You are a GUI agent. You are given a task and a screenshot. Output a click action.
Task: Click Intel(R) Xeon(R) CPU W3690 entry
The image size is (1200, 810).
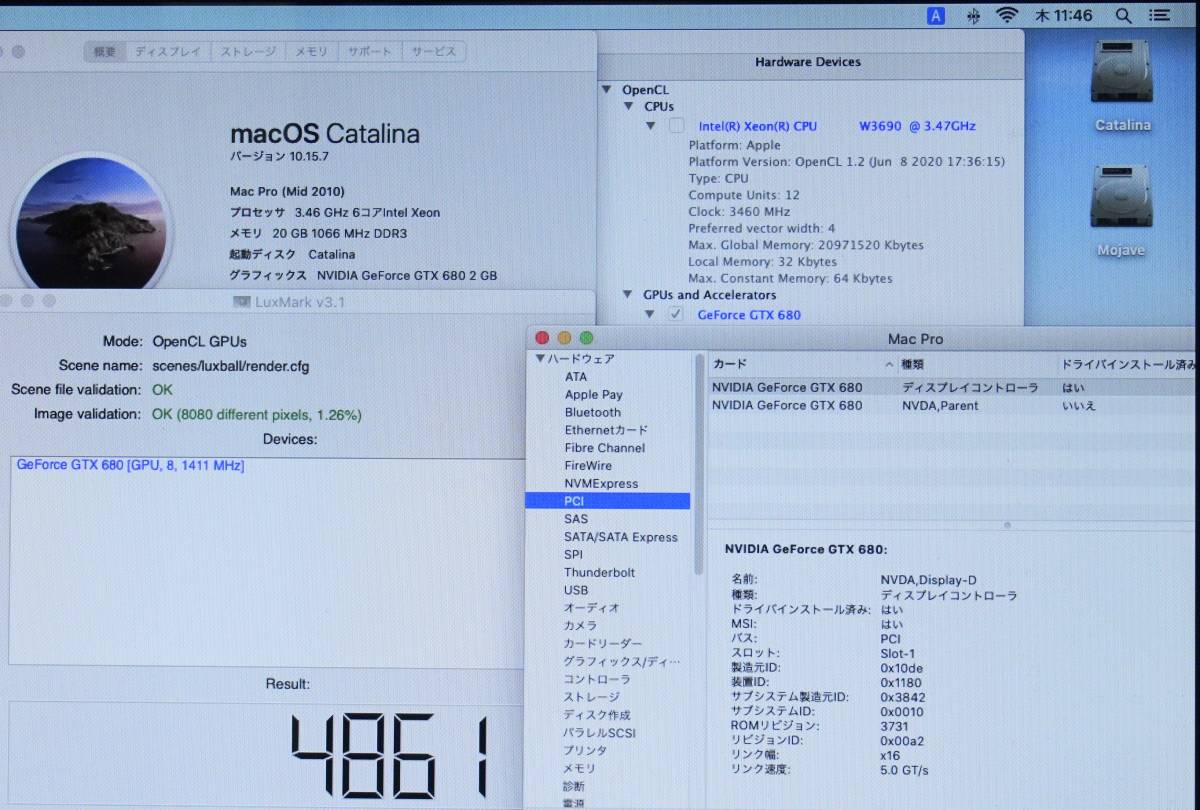(x=837, y=126)
